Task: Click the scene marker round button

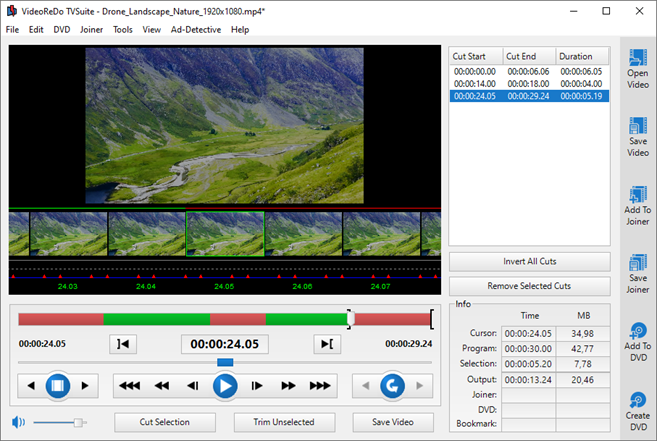Action: [x=57, y=386]
